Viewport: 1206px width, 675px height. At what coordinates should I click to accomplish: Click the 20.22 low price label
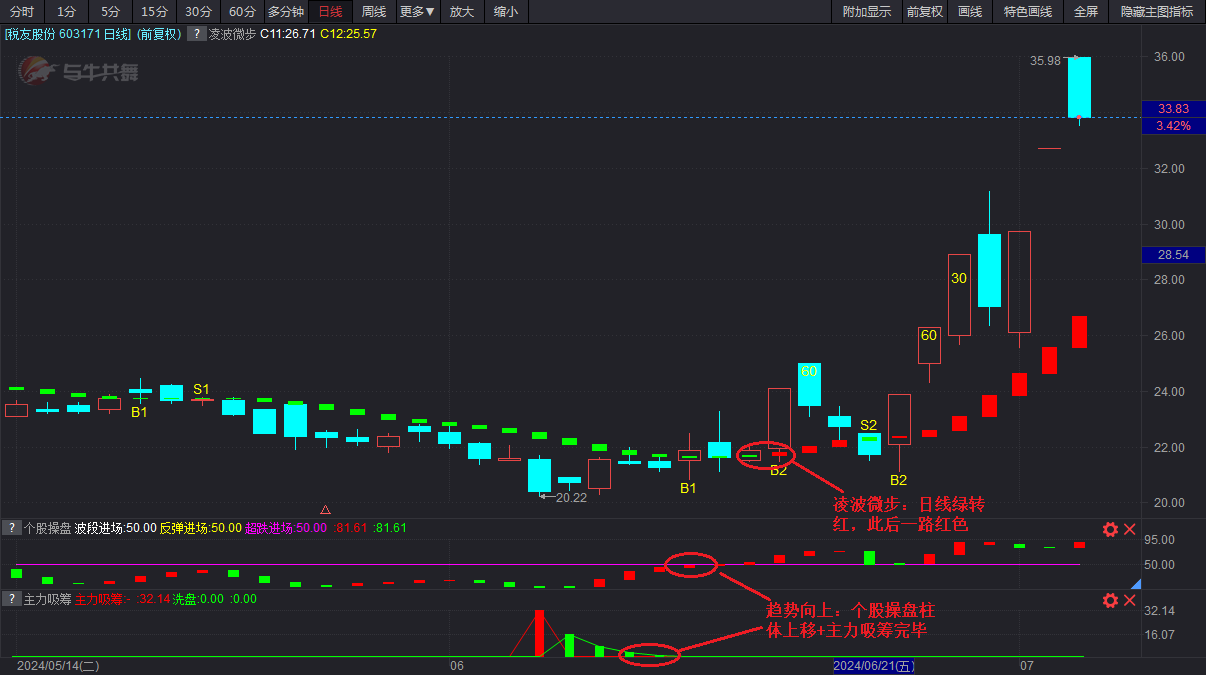coord(571,497)
